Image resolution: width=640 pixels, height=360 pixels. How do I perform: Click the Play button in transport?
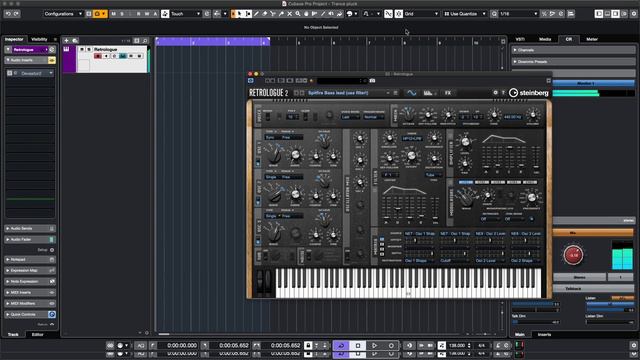[374, 346]
